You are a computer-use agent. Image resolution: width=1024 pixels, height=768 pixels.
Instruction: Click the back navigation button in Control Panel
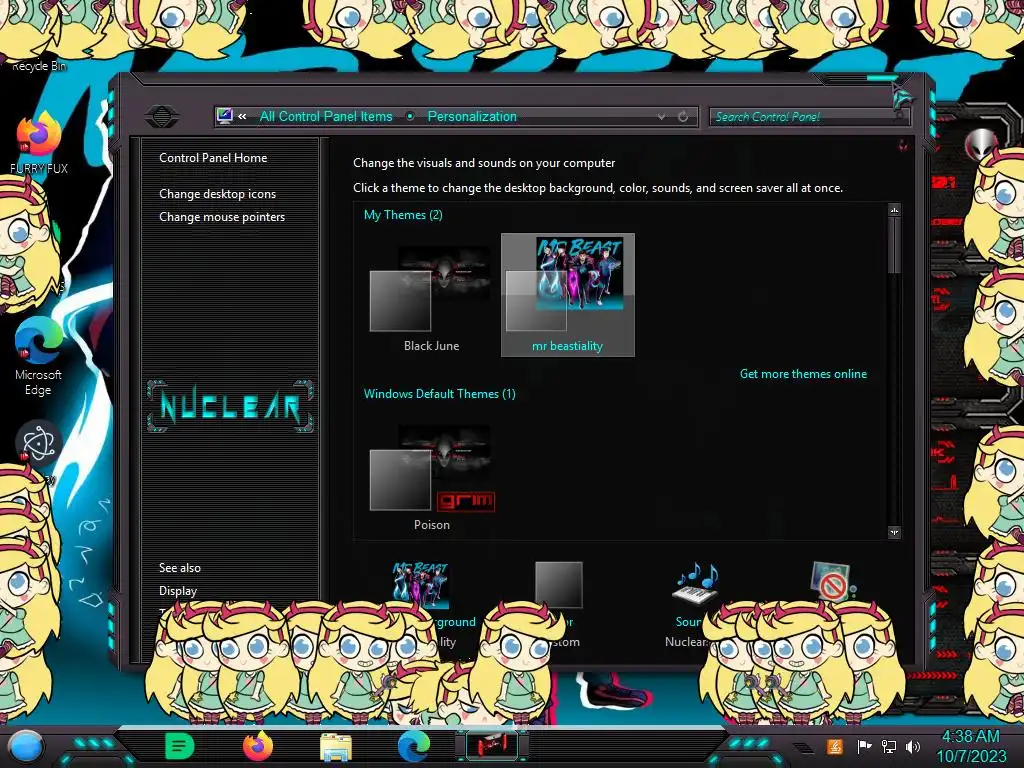[x=162, y=116]
